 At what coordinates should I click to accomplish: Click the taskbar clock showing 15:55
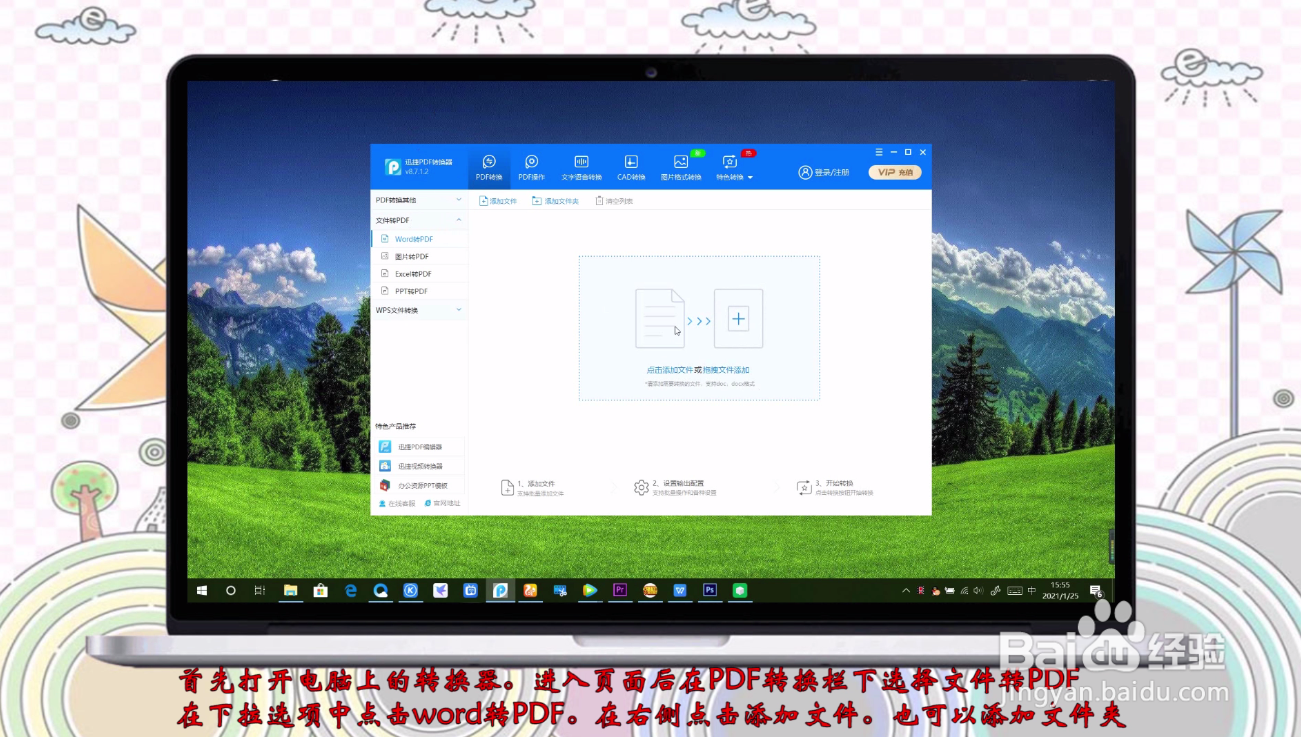click(x=1061, y=590)
